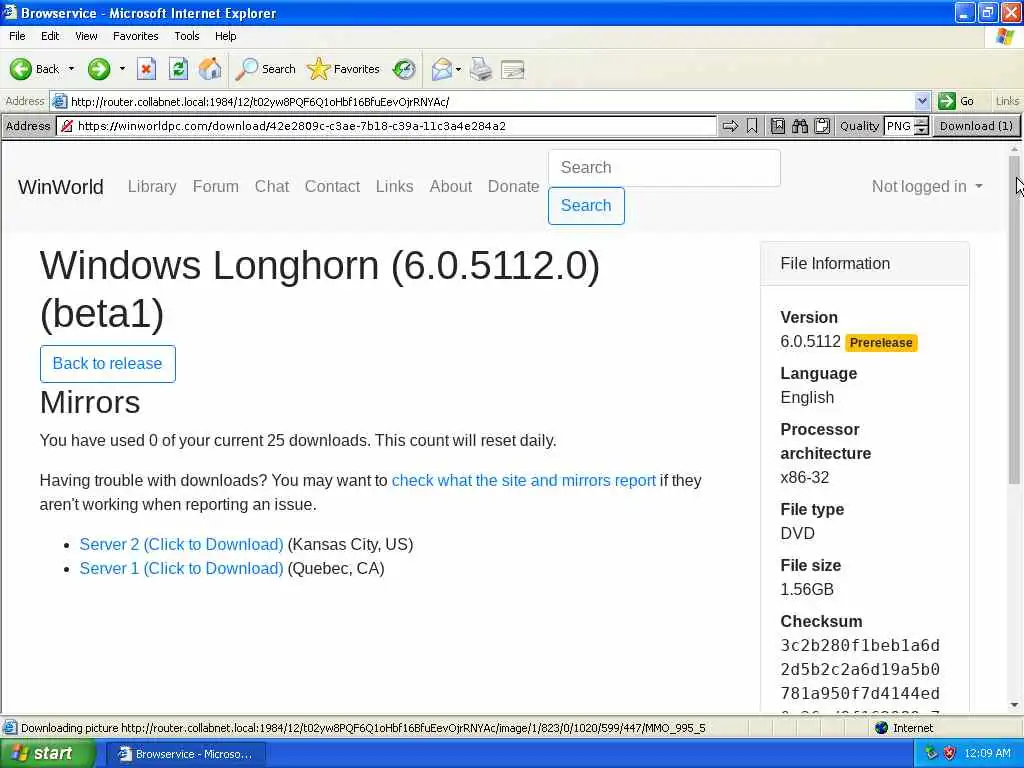
Task: Click the Stop loading icon
Action: pyautogui.click(x=146, y=69)
